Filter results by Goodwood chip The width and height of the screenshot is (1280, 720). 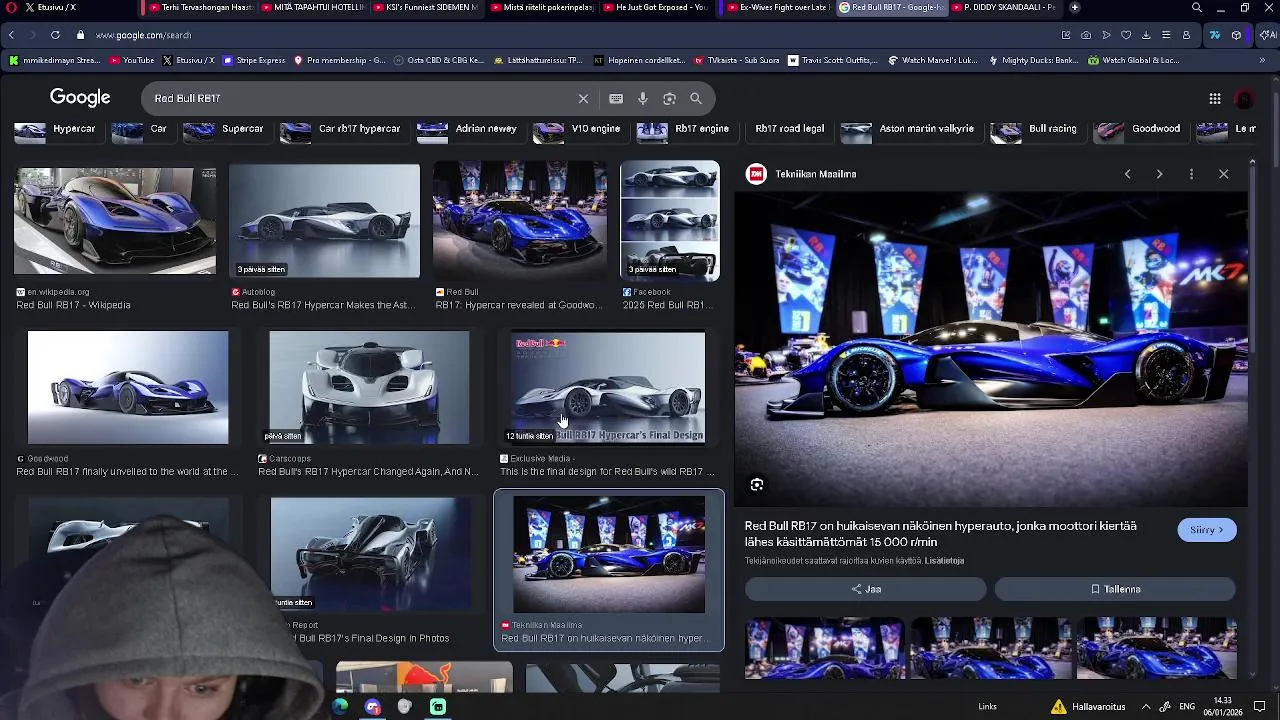(x=1139, y=129)
